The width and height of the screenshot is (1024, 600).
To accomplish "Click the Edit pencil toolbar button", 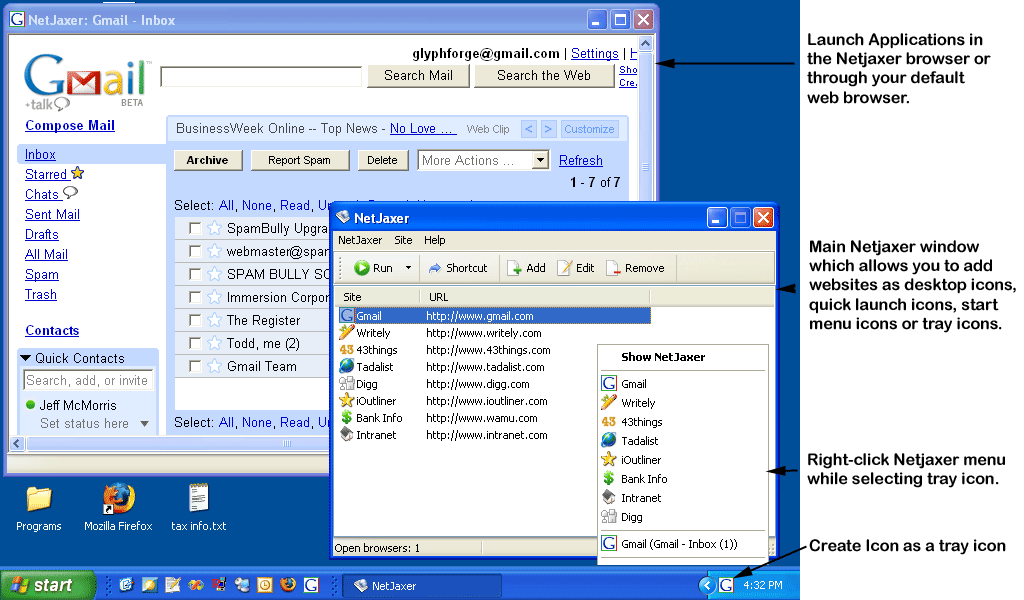I will (x=575, y=268).
